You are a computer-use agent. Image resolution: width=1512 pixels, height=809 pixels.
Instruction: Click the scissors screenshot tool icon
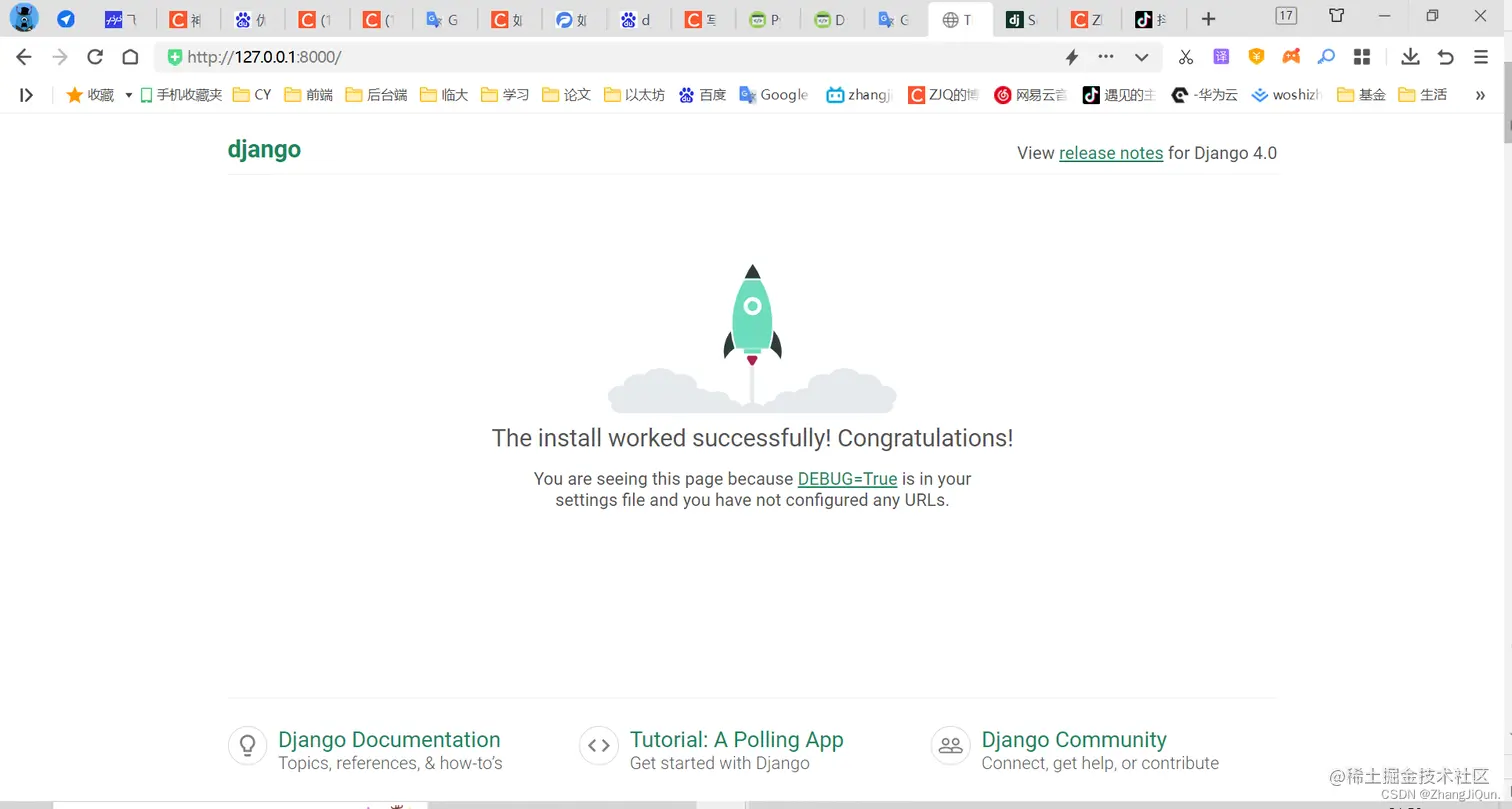tap(1186, 57)
